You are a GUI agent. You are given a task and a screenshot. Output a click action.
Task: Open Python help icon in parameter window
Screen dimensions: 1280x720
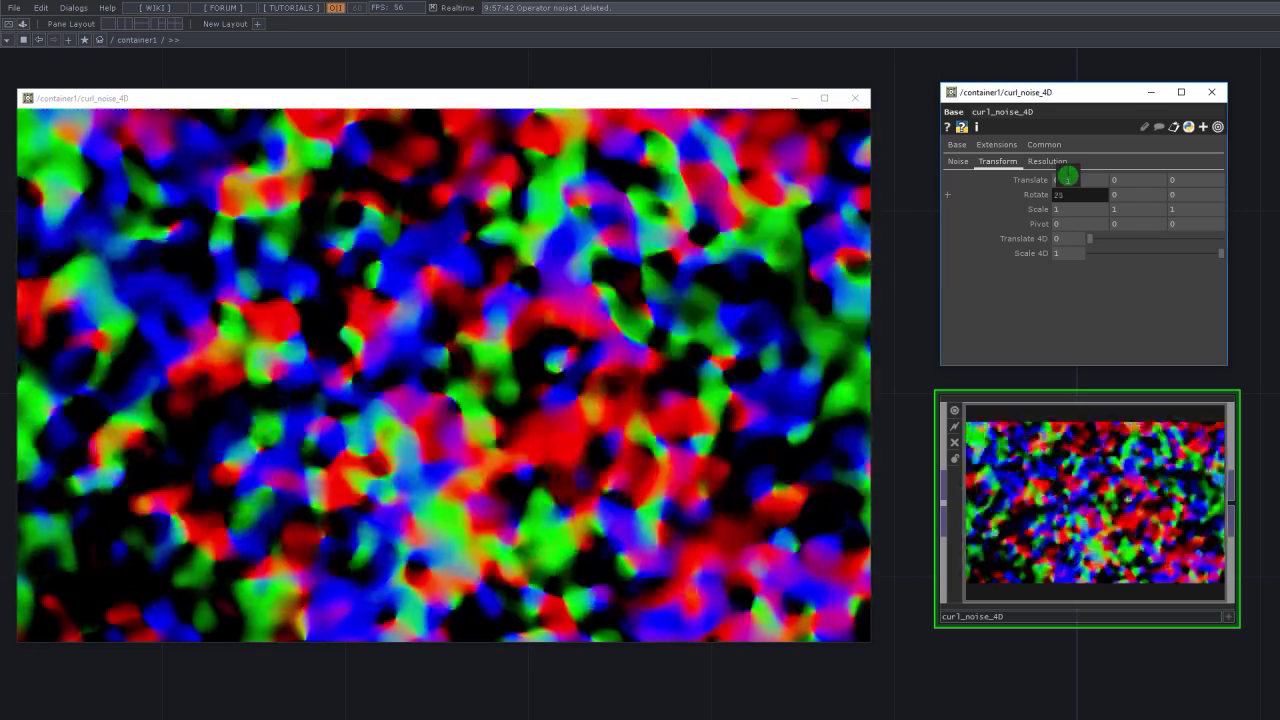tap(962, 127)
